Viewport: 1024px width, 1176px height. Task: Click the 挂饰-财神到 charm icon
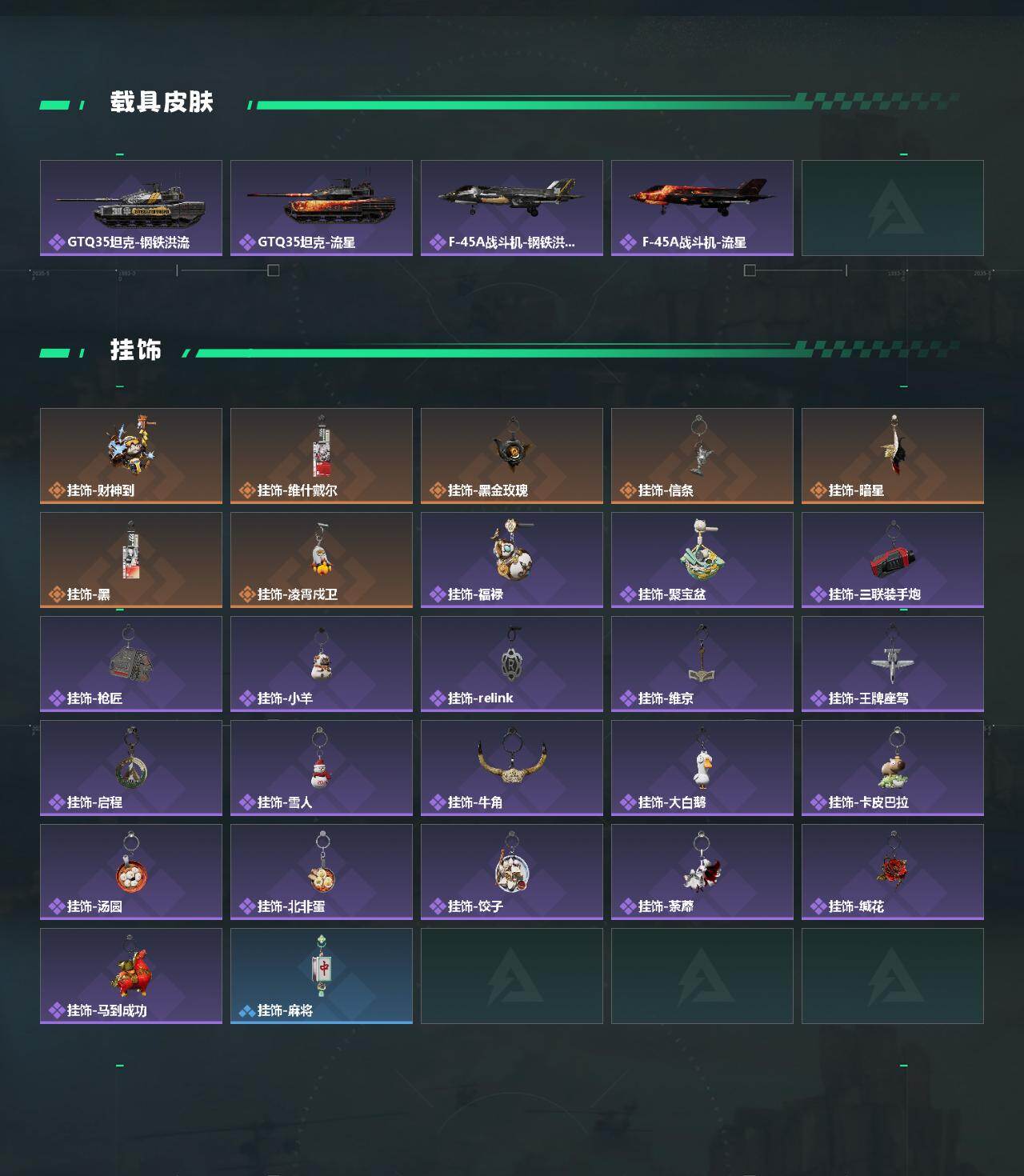[x=131, y=456]
